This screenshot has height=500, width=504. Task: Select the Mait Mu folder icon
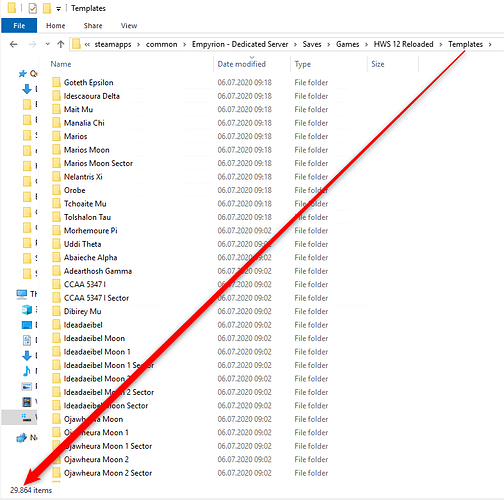[x=56, y=109]
